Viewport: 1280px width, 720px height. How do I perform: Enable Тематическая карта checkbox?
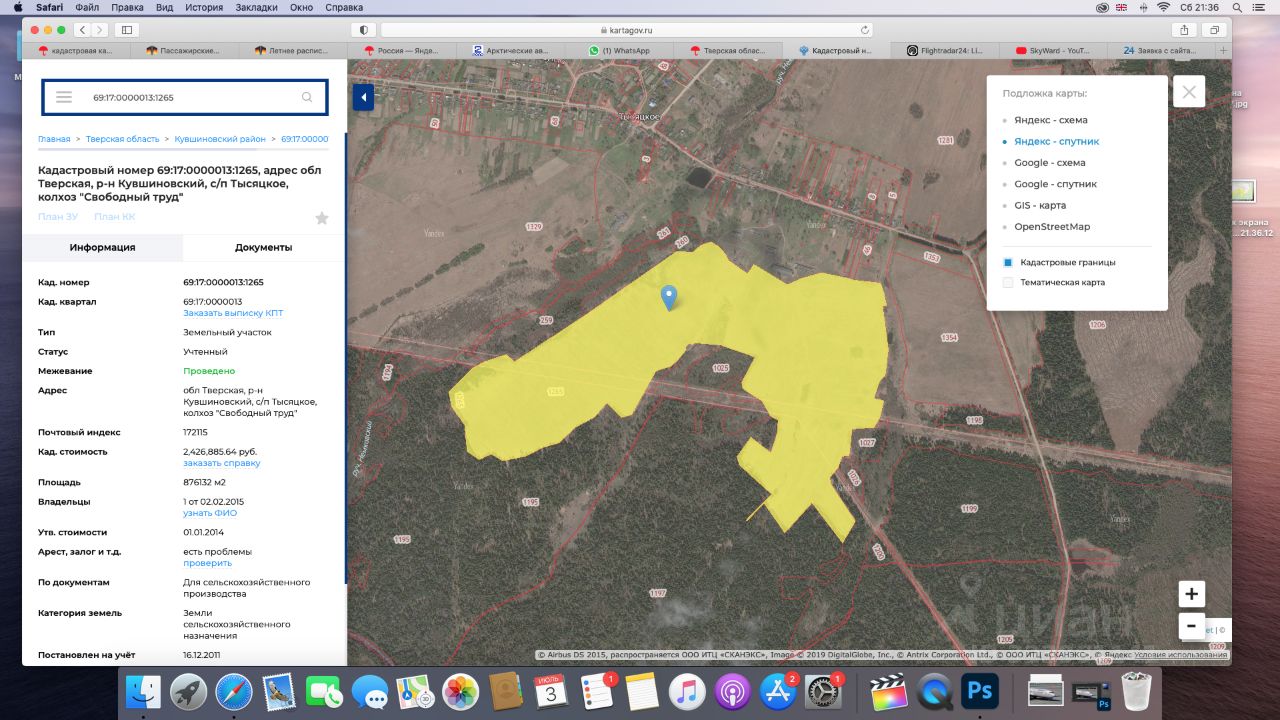pos(1008,283)
